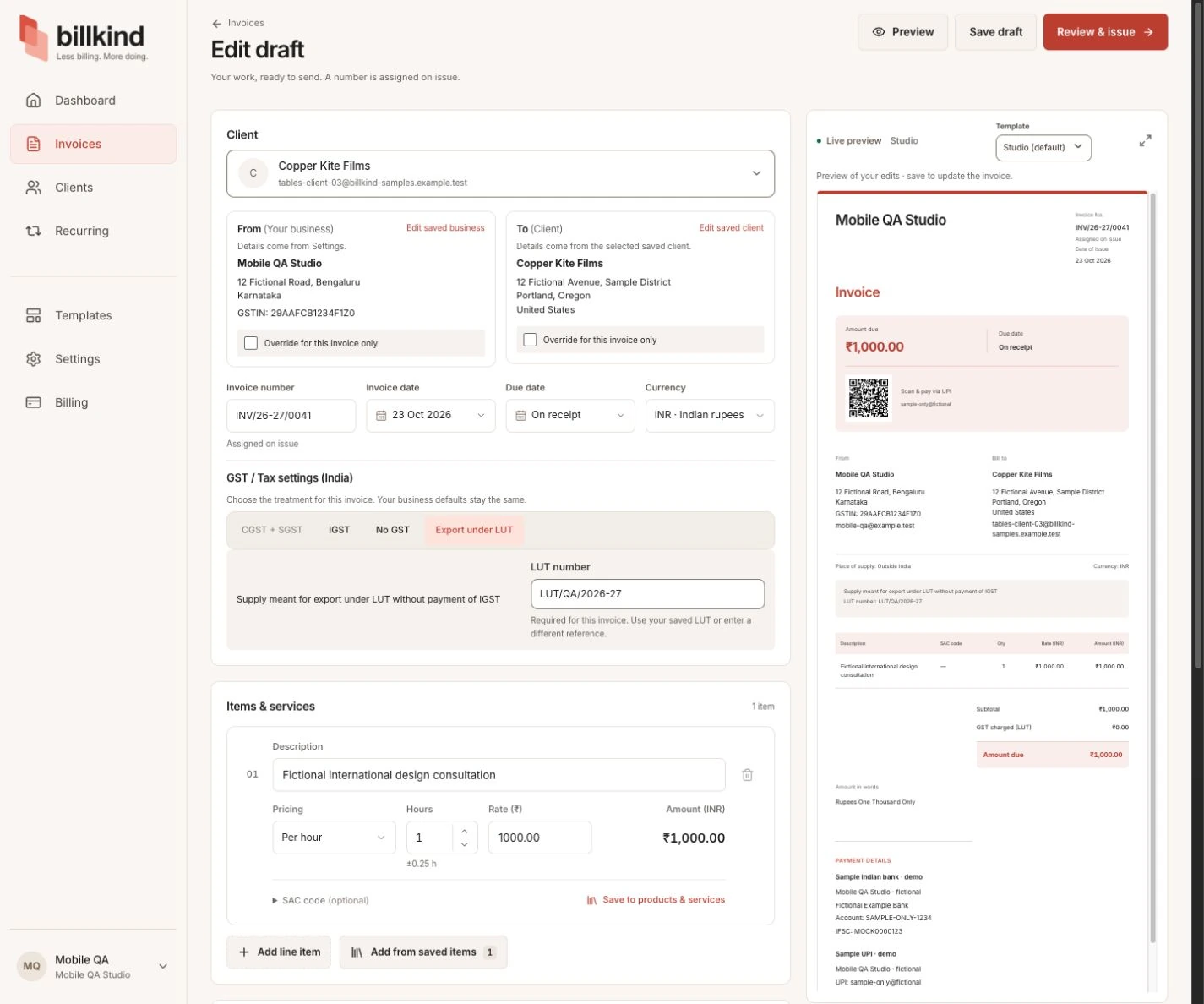Click the back arrow beside Invoices breadcrumb
Image resolution: width=1204 pixels, height=1004 pixels.
(217, 24)
